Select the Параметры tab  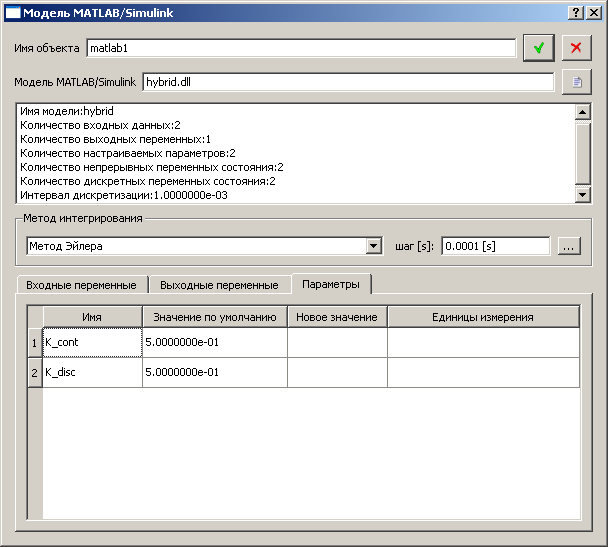[x=331, y=284]
